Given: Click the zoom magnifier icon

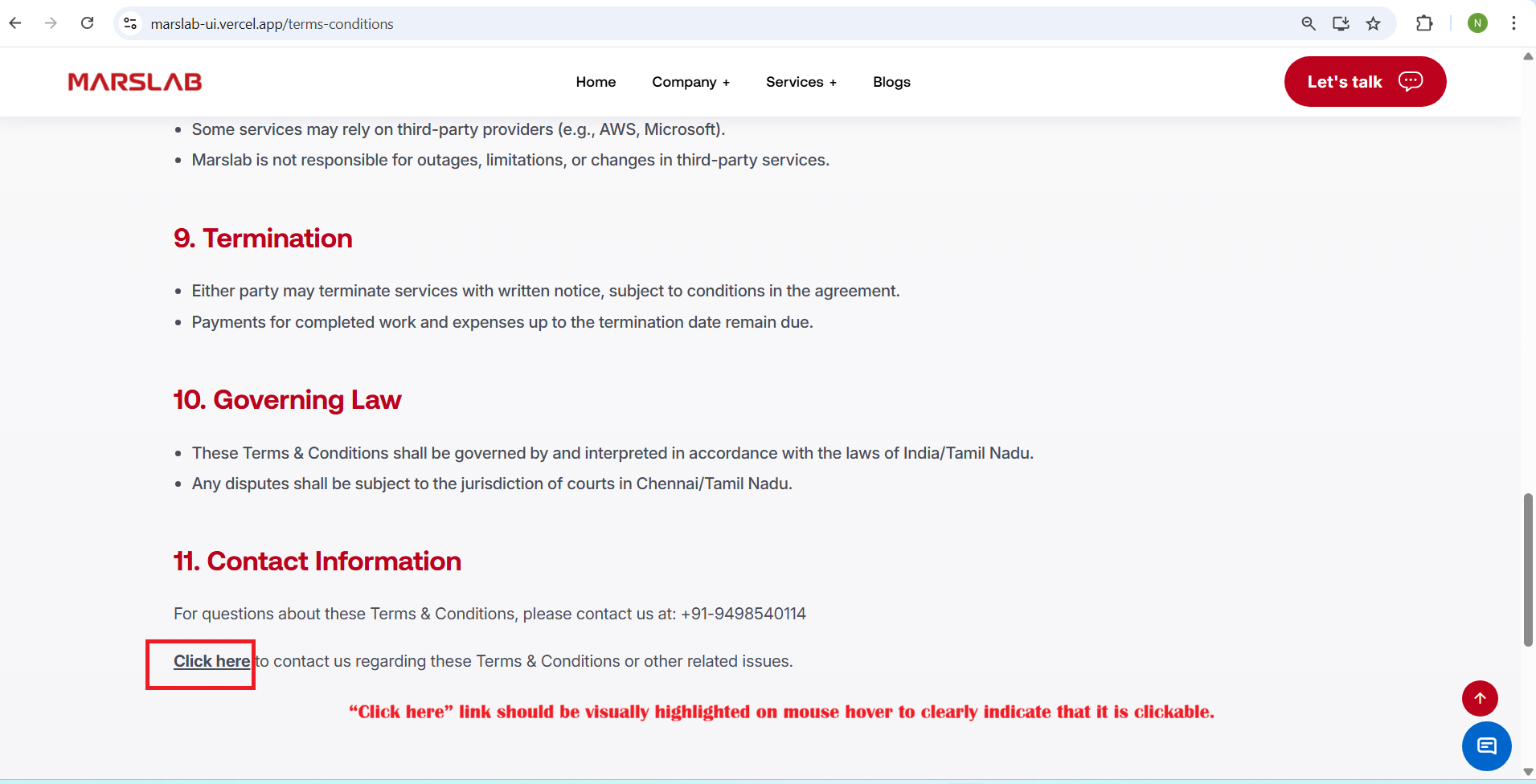Looking at the screenshot, I should (1309, 24).
